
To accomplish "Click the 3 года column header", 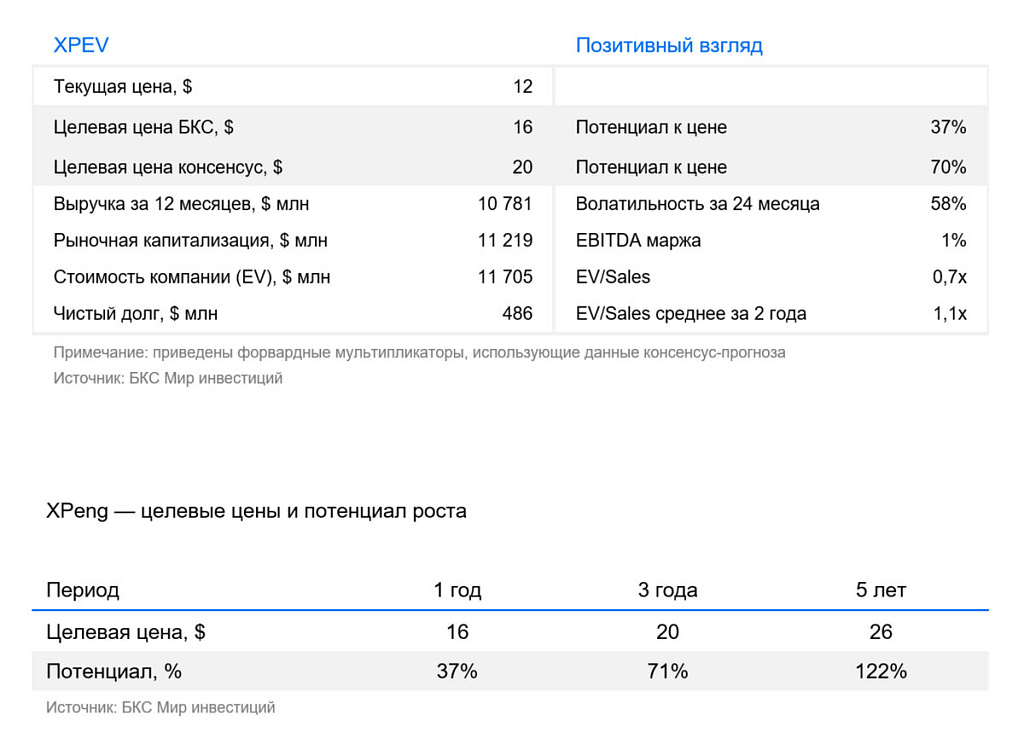I will click(667, 590).
